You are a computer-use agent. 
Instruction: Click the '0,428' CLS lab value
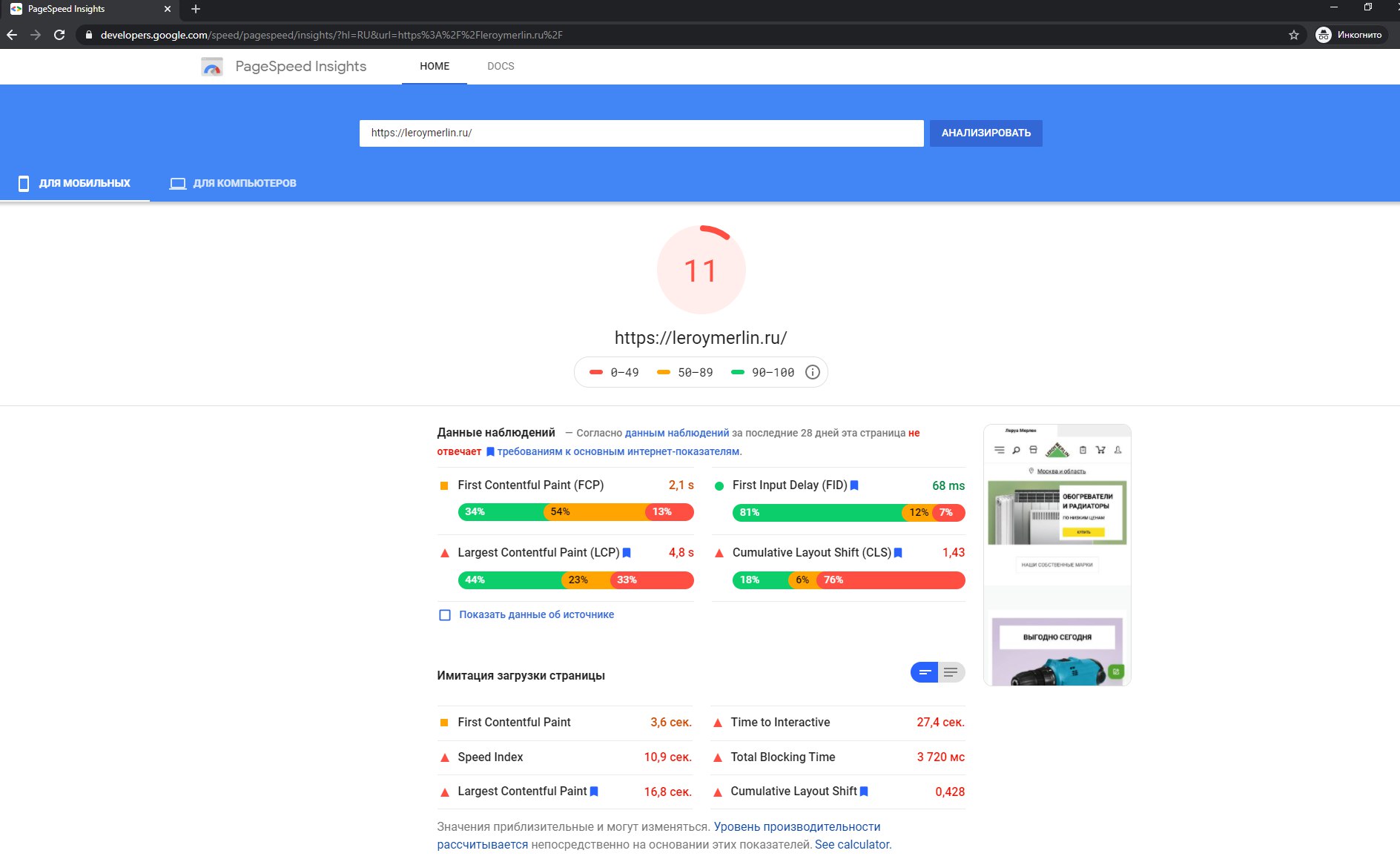[950, 792]
